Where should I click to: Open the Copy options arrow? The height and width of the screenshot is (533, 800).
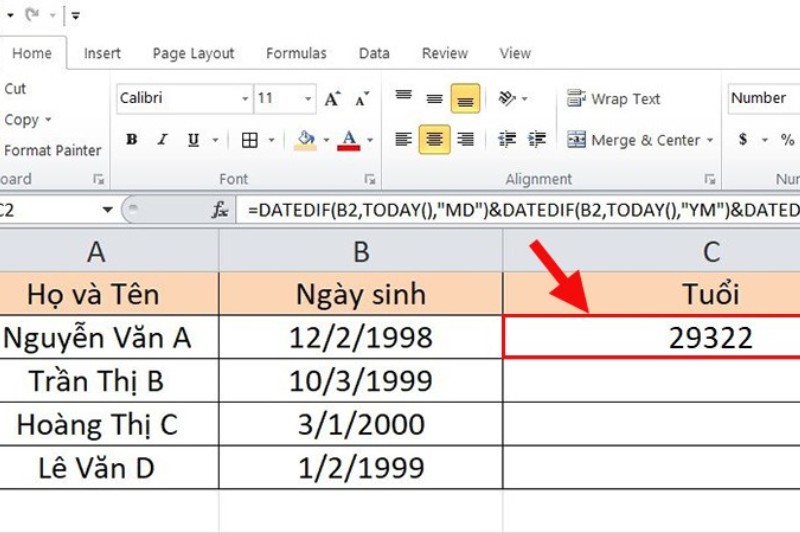tap(48, 120)
